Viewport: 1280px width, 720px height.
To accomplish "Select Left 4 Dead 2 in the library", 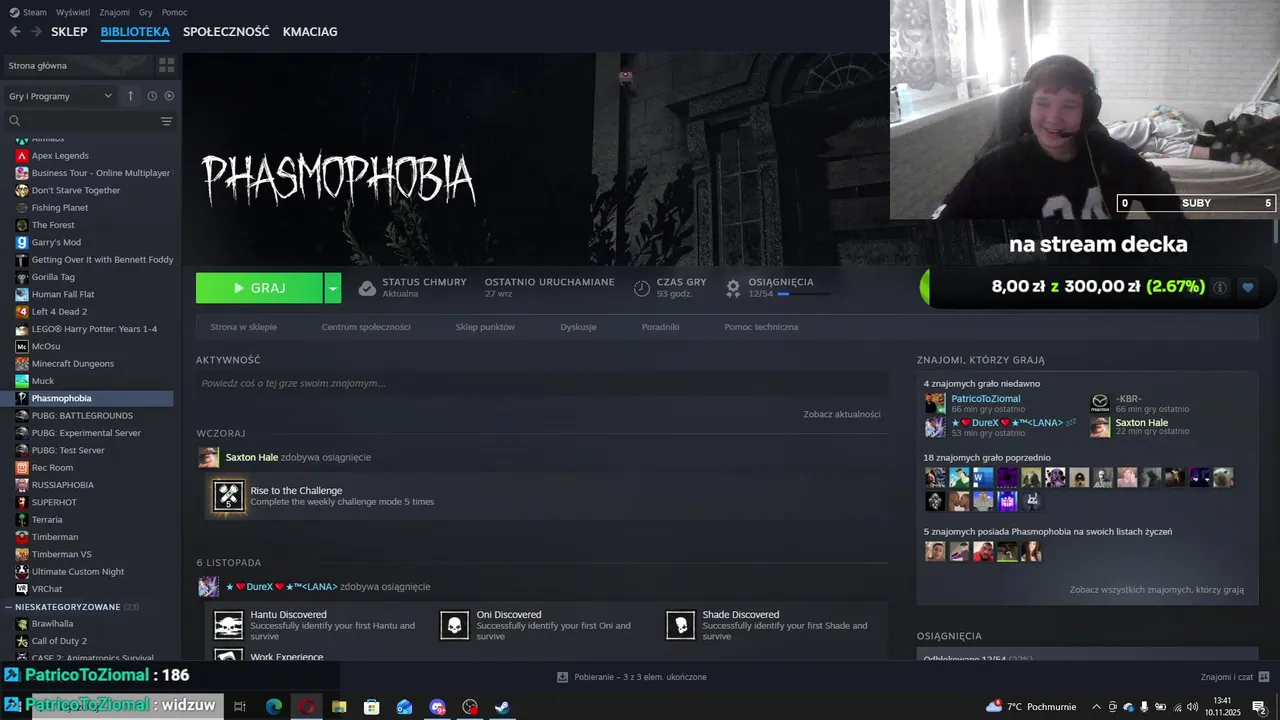I will (x=57, y=312).
